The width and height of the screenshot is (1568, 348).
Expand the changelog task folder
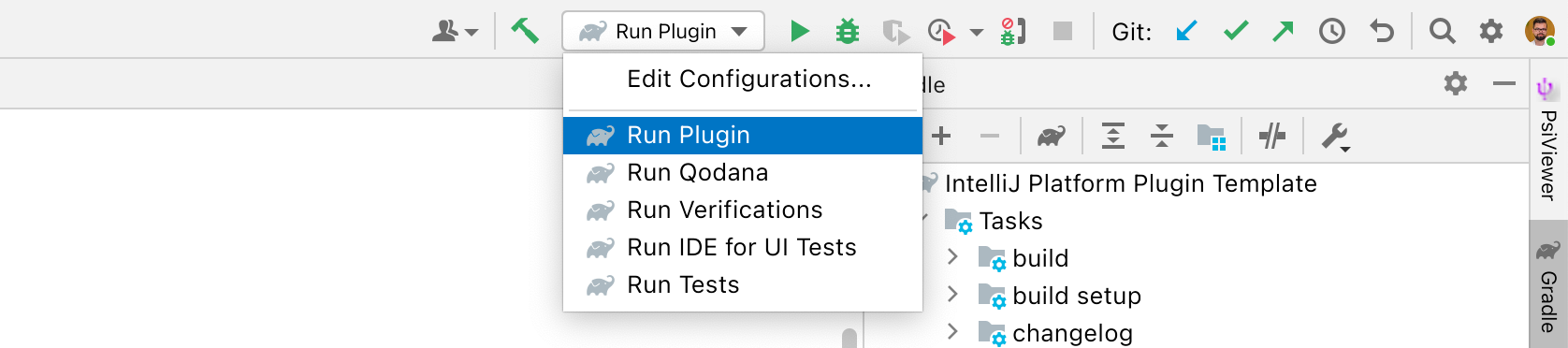(x=952, y=332)
